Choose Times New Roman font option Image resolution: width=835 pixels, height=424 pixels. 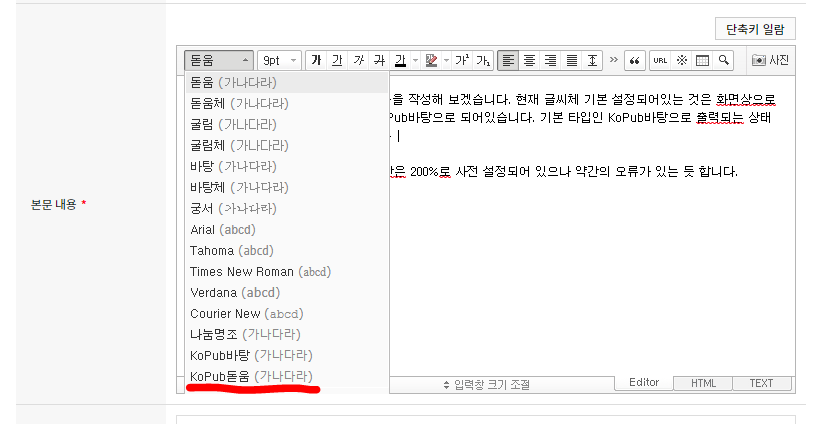(x=286, y=272)
